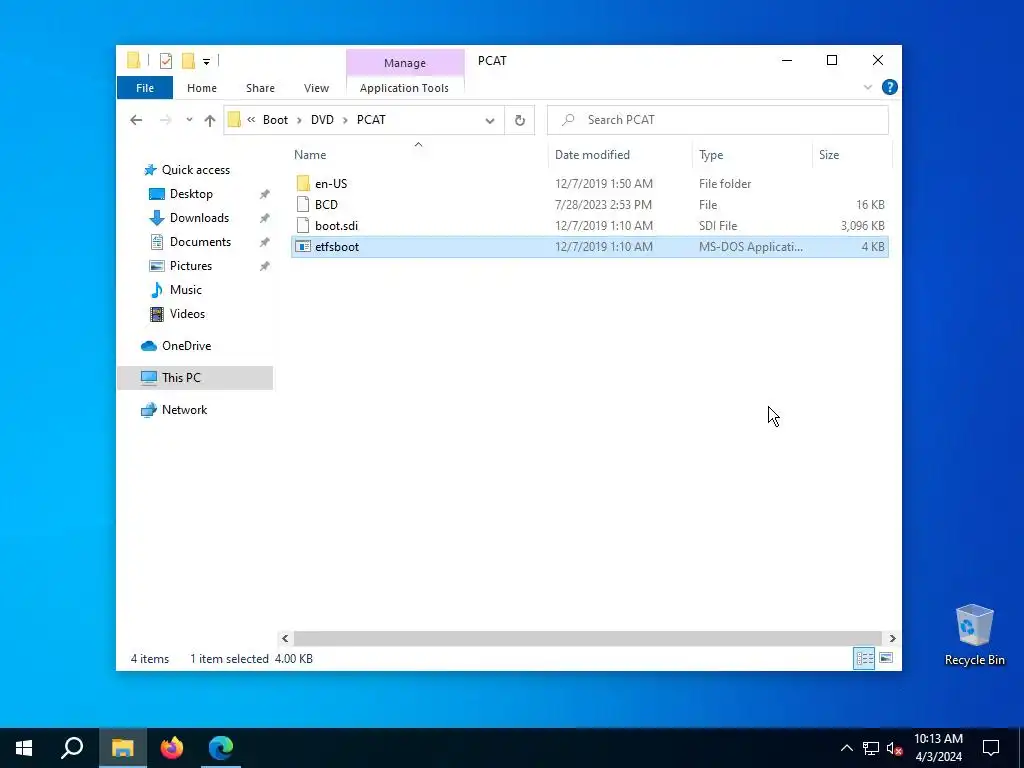1024x768 pixels.
Task: Switch to Large icons view in status bar
Action: click(886, 658)
